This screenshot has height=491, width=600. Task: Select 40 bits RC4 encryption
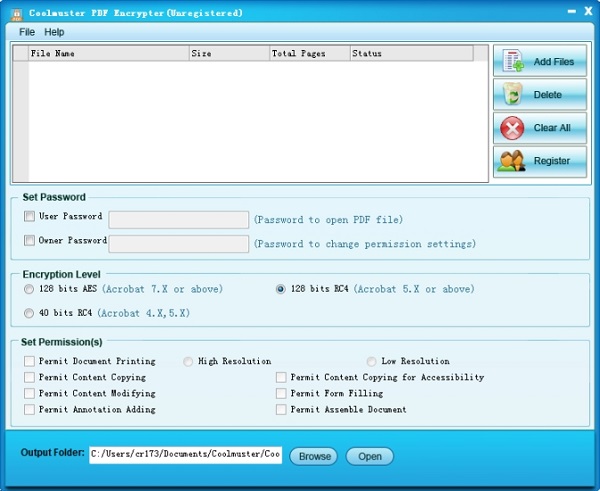tap(29, 313)
